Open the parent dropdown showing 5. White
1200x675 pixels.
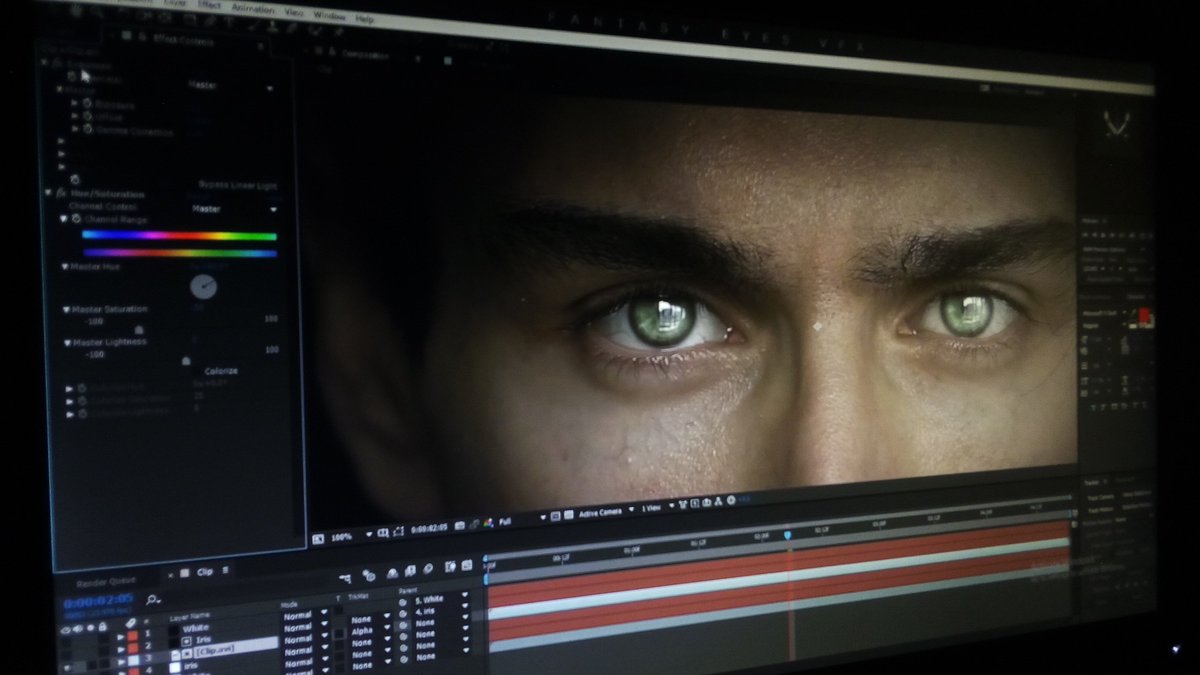click(441, 599)
